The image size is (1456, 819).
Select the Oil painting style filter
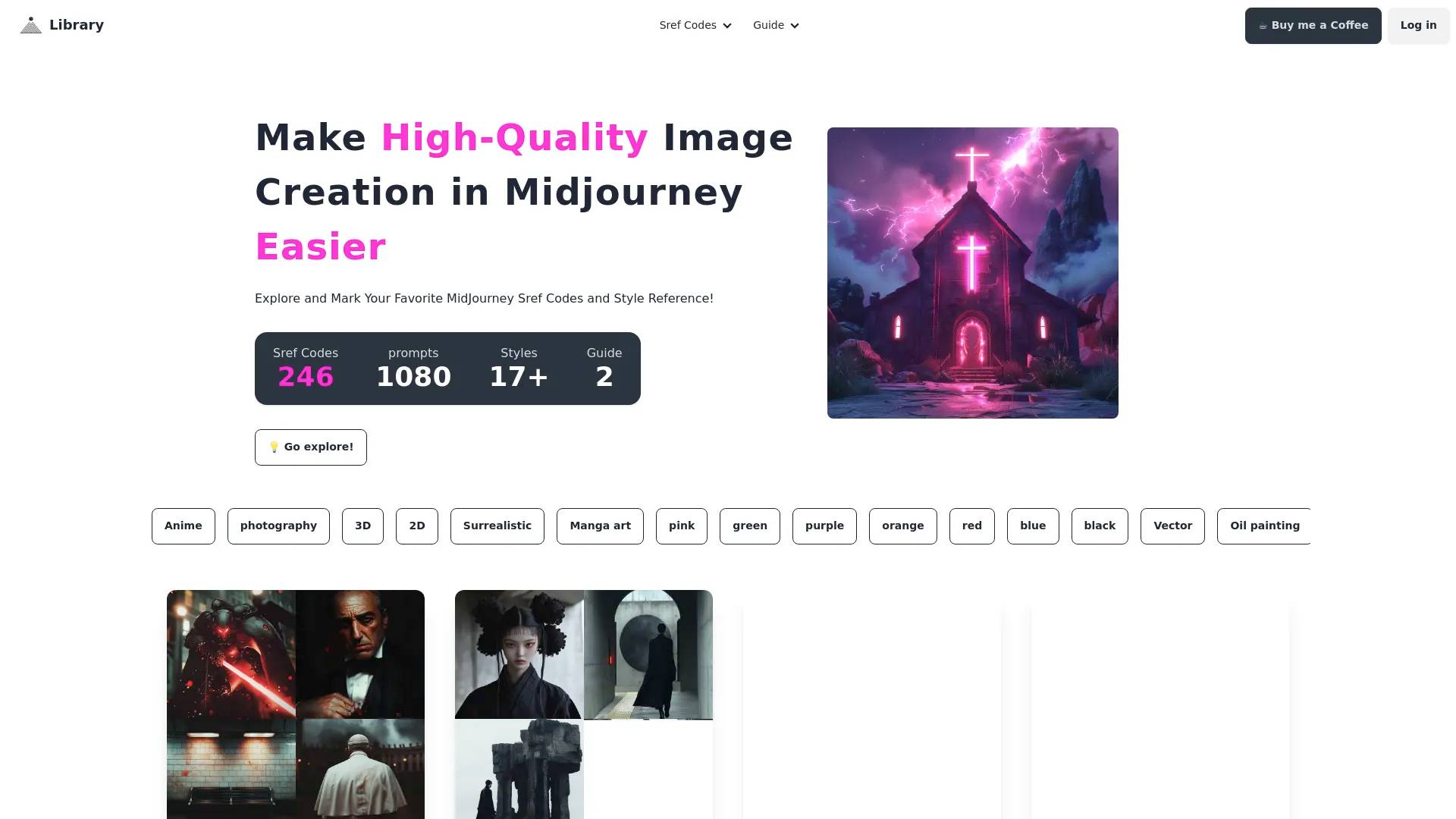(x=1264, y=525)
